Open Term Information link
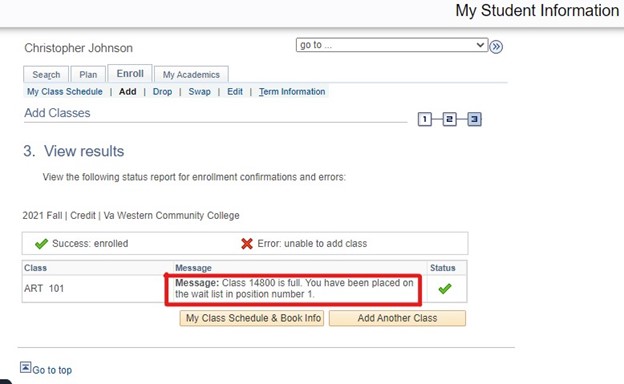 coord(292,92)
